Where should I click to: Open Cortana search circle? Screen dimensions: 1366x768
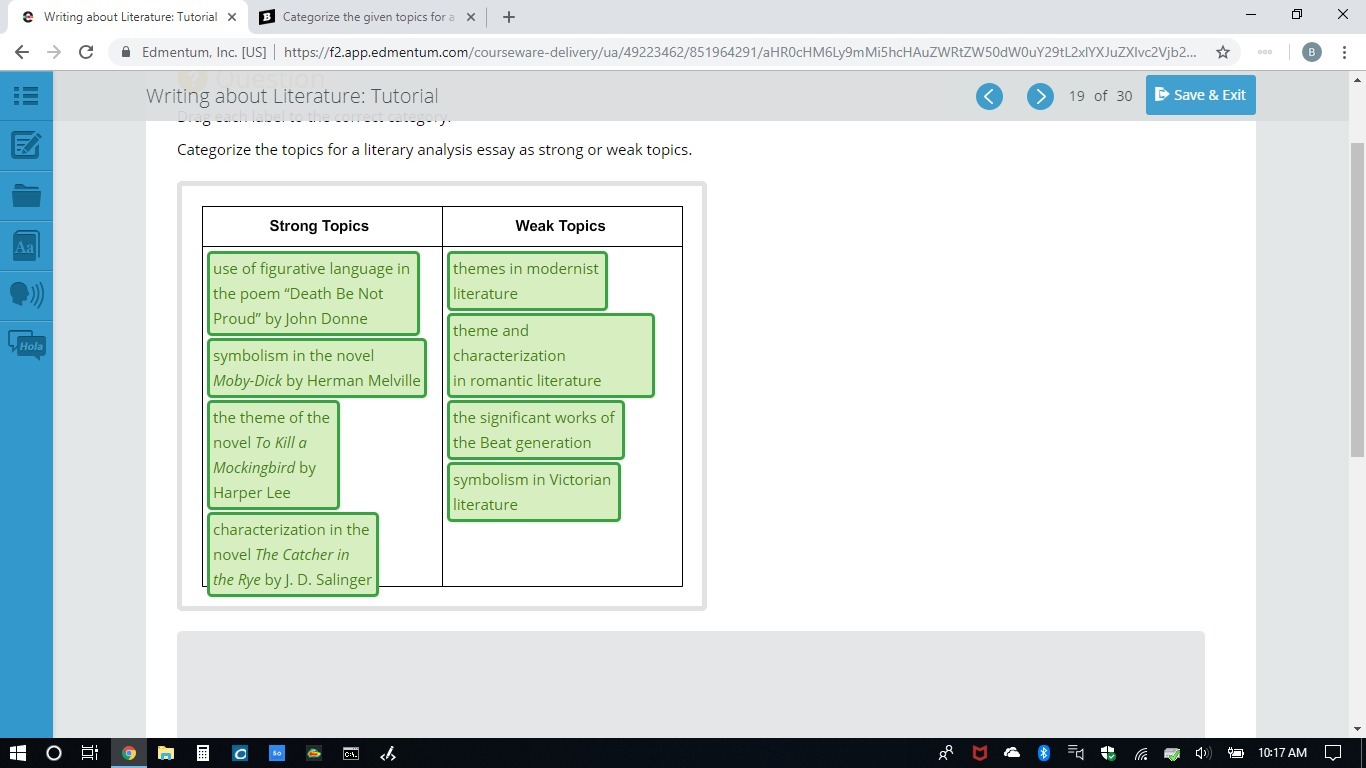[54, 753]
